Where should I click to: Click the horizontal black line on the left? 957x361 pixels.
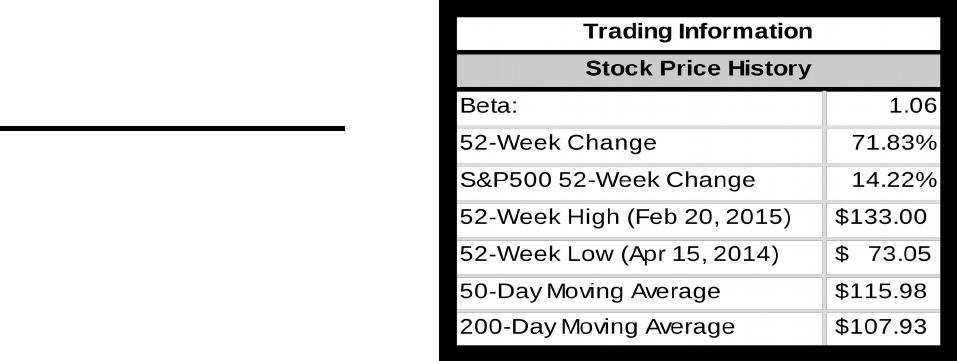[172, 128]
